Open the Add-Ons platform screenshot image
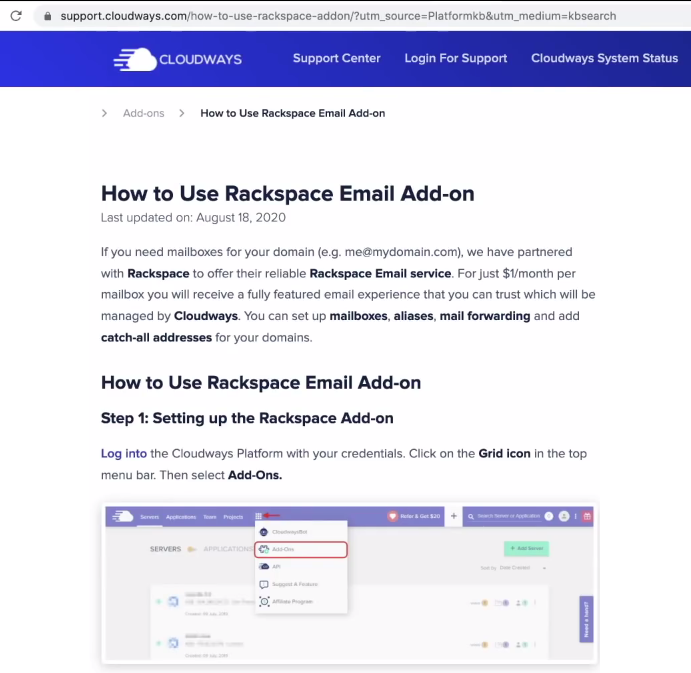 point(349,583)
